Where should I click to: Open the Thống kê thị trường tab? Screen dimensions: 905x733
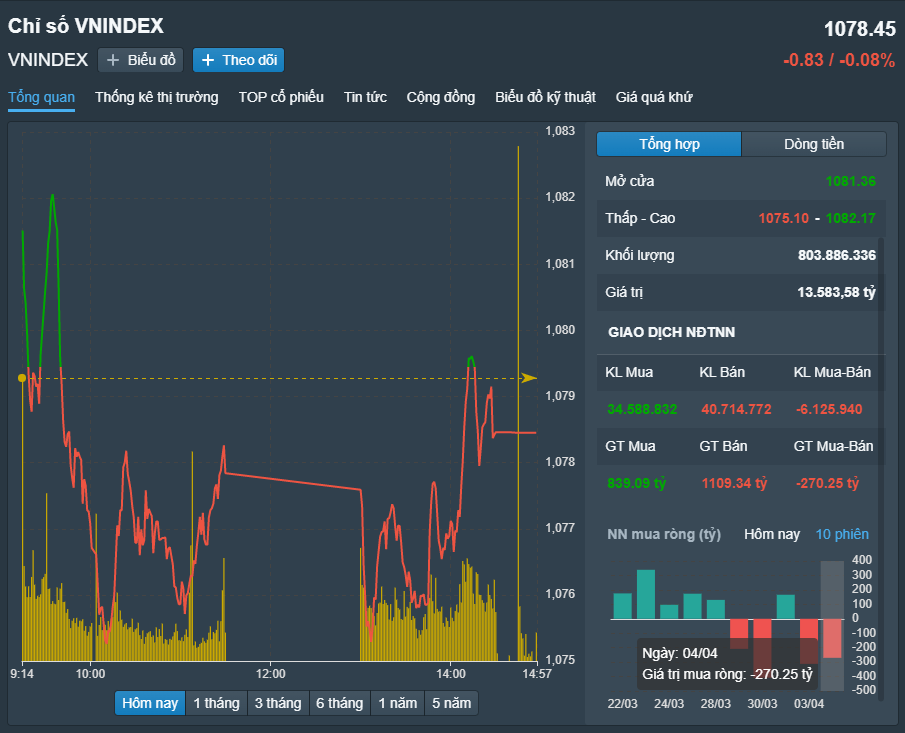[x=157, y=97]
